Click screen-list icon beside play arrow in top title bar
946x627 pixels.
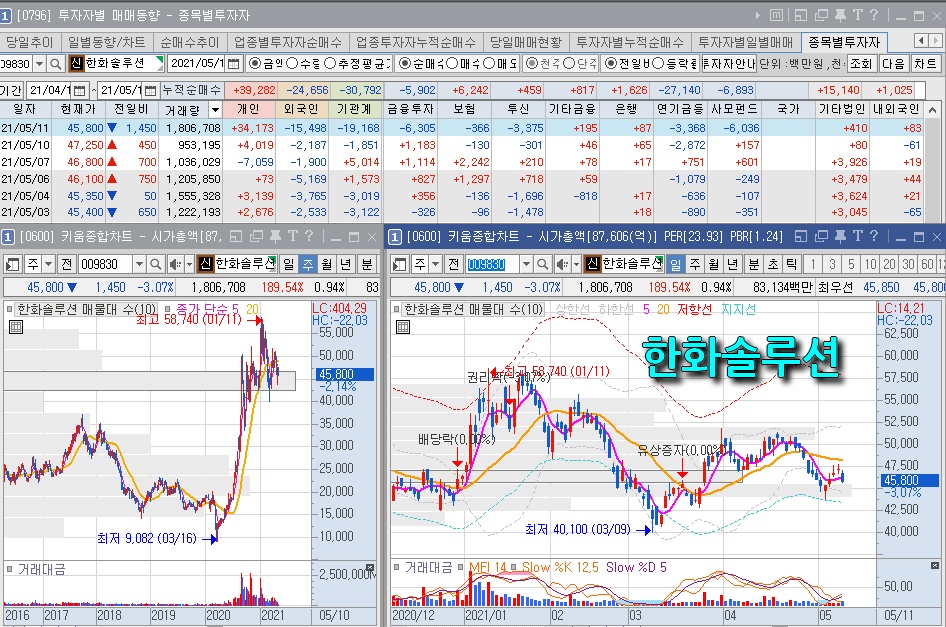[x=777, y=15]
